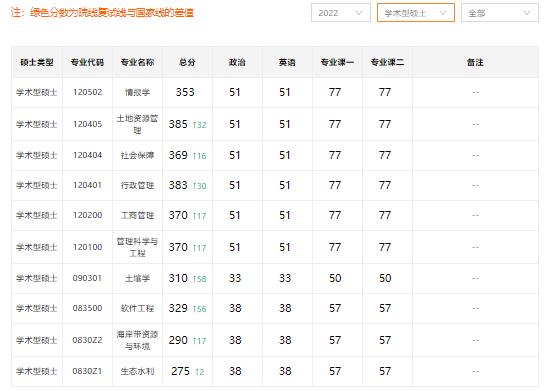
Task: Click total score 329
Action: click(x=178, y=308)
